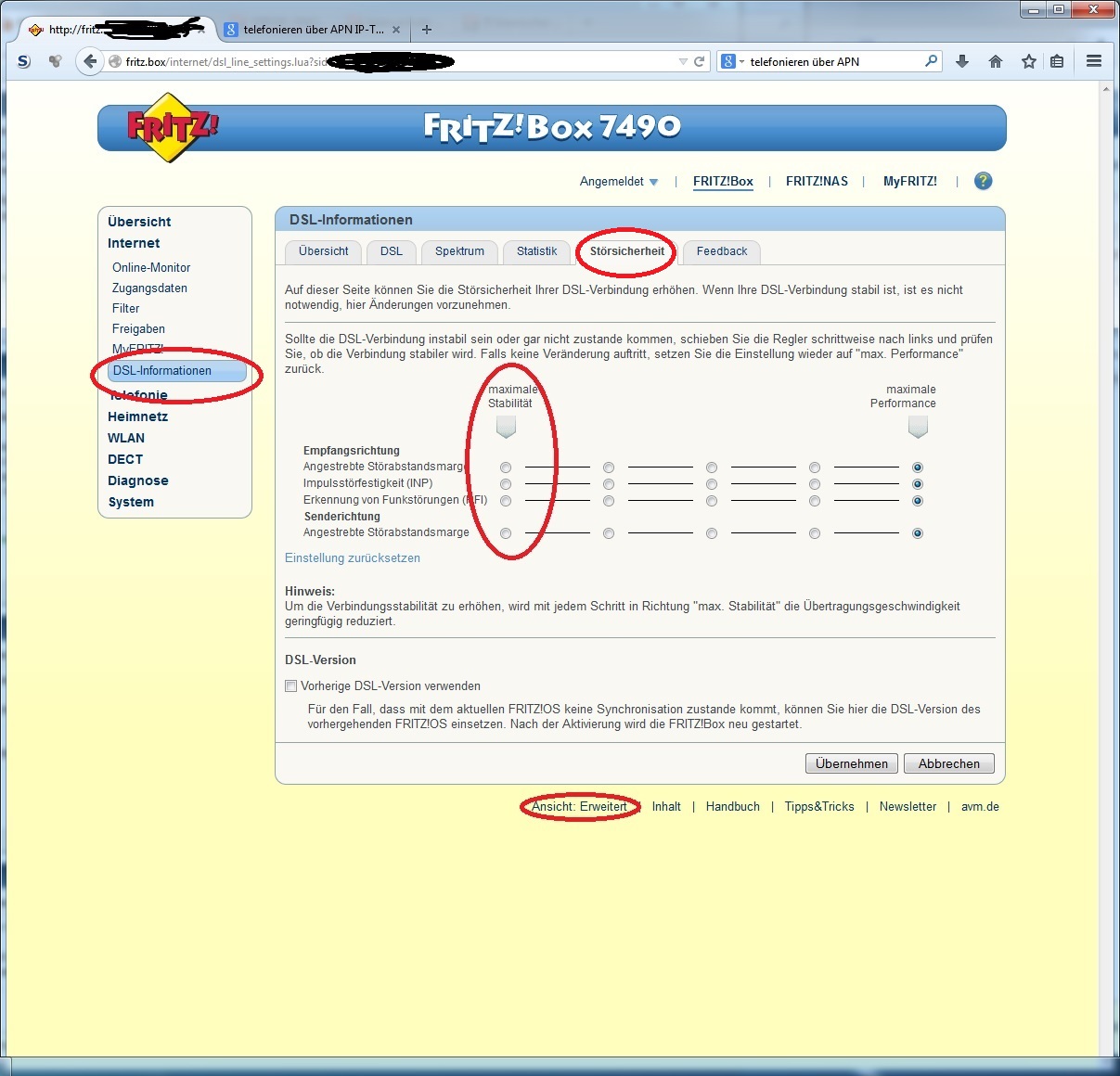Open the Spektrum tab
1120x1076 pixels.
[459, 251]
